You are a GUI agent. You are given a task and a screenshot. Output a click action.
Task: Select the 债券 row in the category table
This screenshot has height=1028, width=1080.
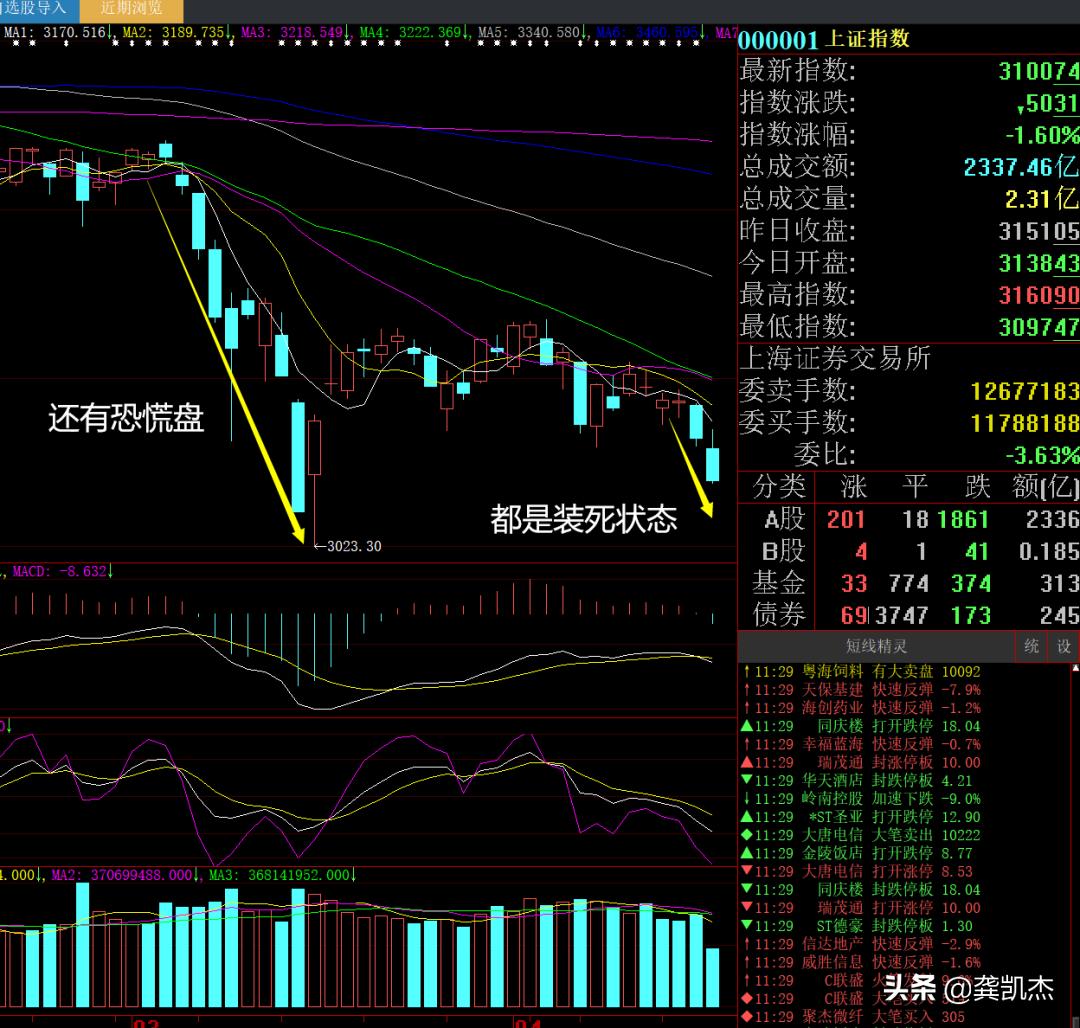click(908, 615)
